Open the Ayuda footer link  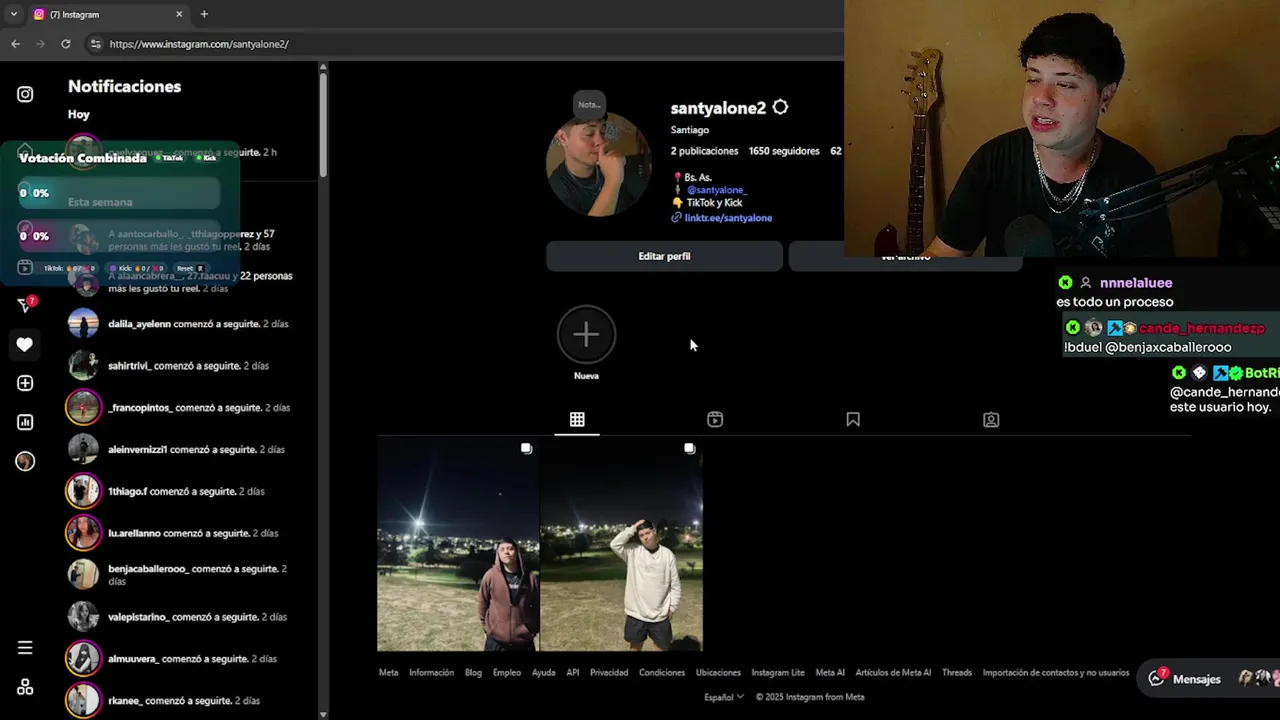click(543, 673)
